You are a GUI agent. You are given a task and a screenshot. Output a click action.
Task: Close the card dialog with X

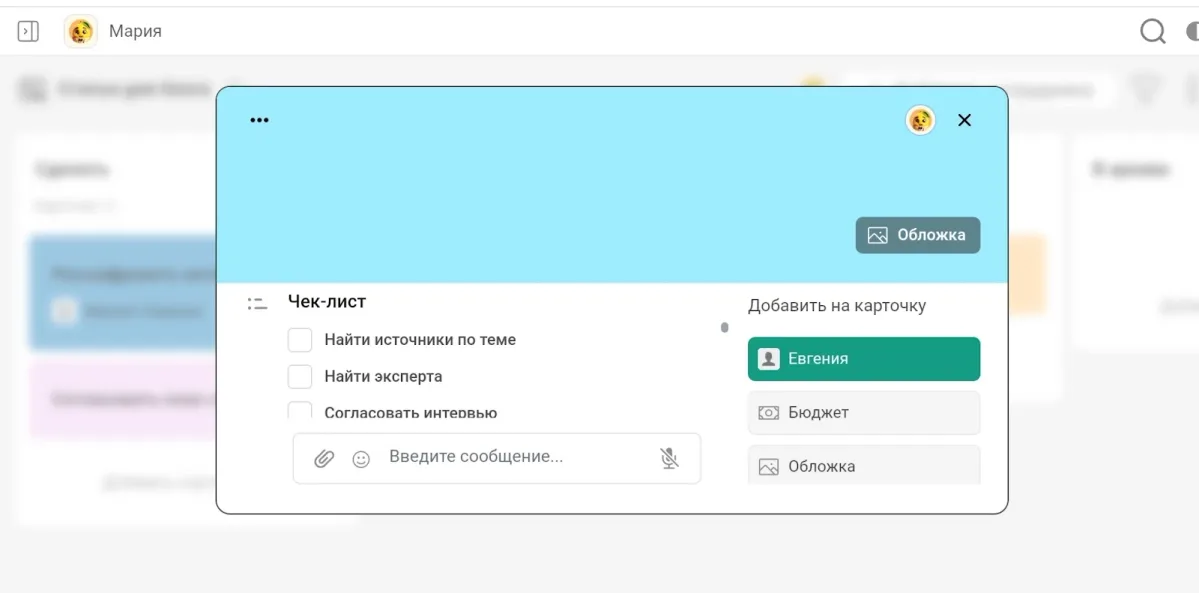coord(964,120)
